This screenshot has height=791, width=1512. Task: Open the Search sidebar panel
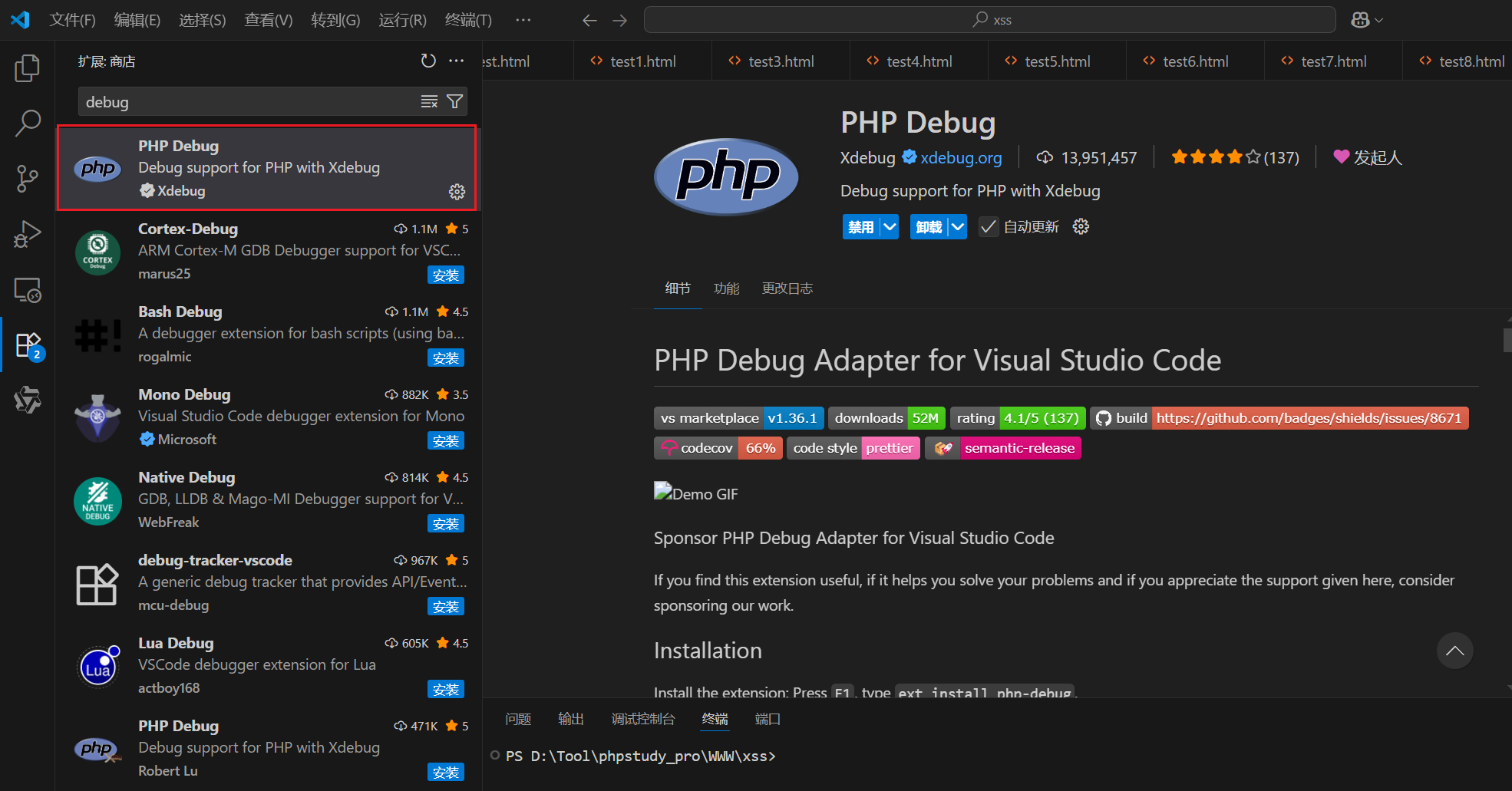point(28,123)
